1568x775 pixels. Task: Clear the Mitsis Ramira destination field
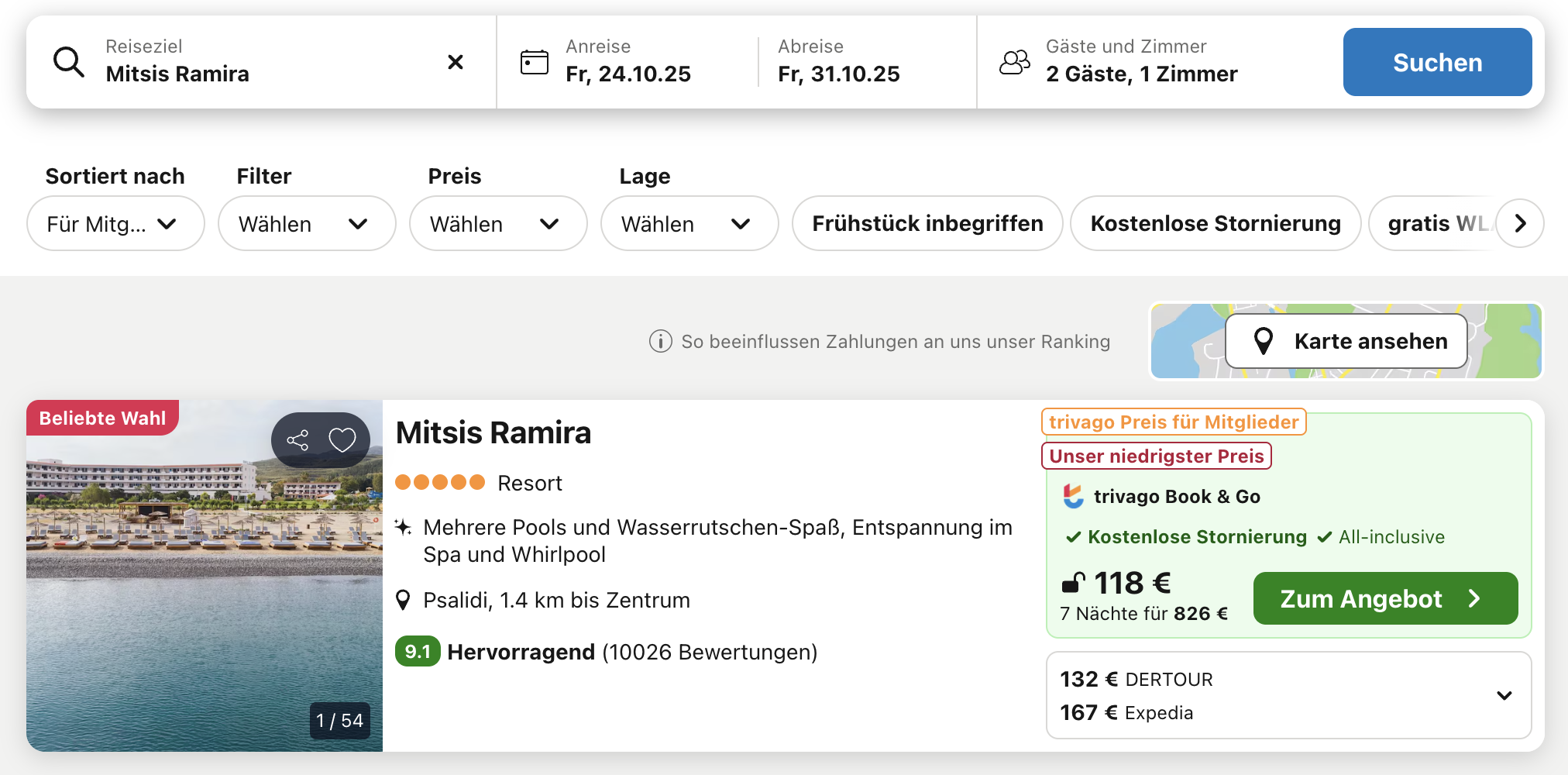456,61
